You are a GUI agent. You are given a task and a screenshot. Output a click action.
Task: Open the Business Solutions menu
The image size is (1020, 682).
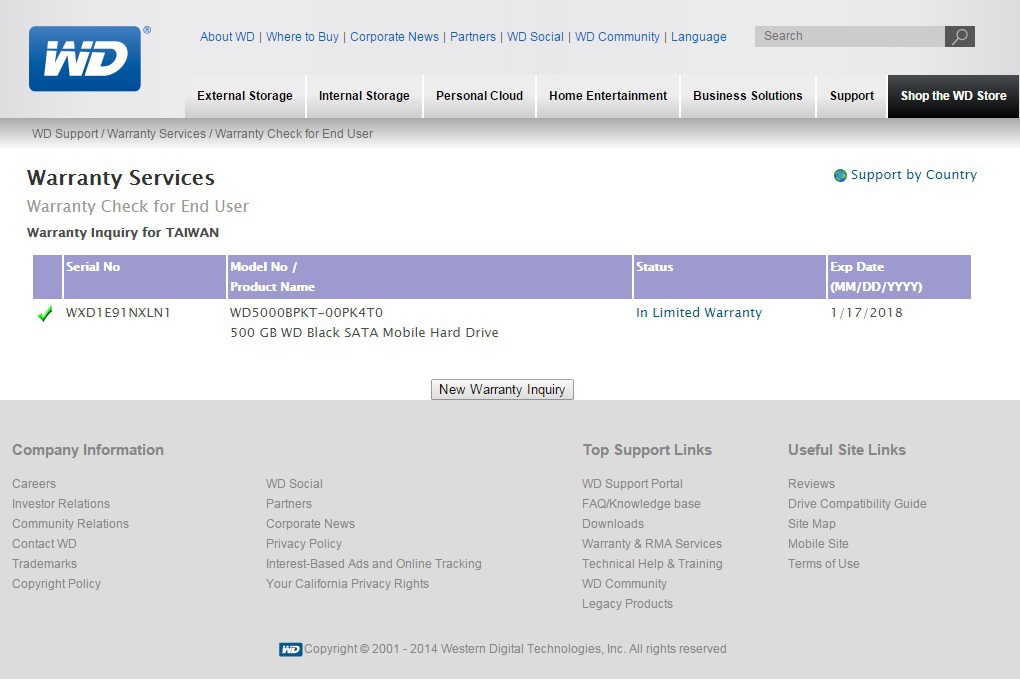tap(747, 96)
